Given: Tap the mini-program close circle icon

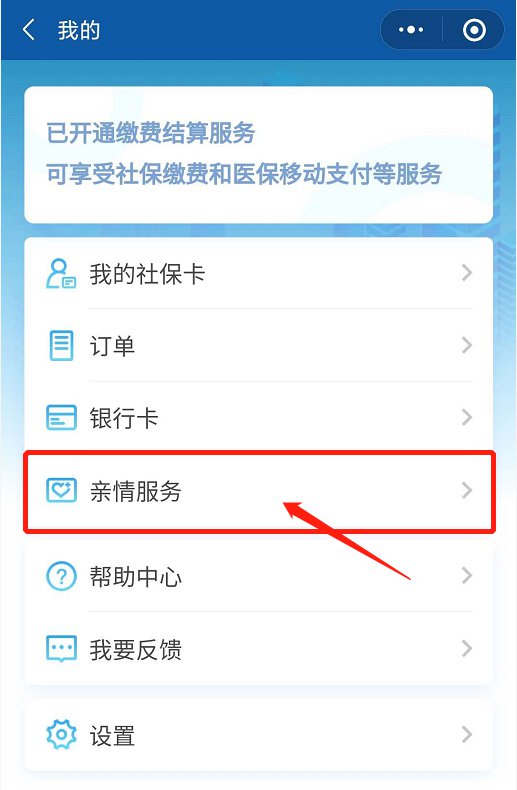Looking at the screenshot, I should pyautogui.click(x=474, y=30).
